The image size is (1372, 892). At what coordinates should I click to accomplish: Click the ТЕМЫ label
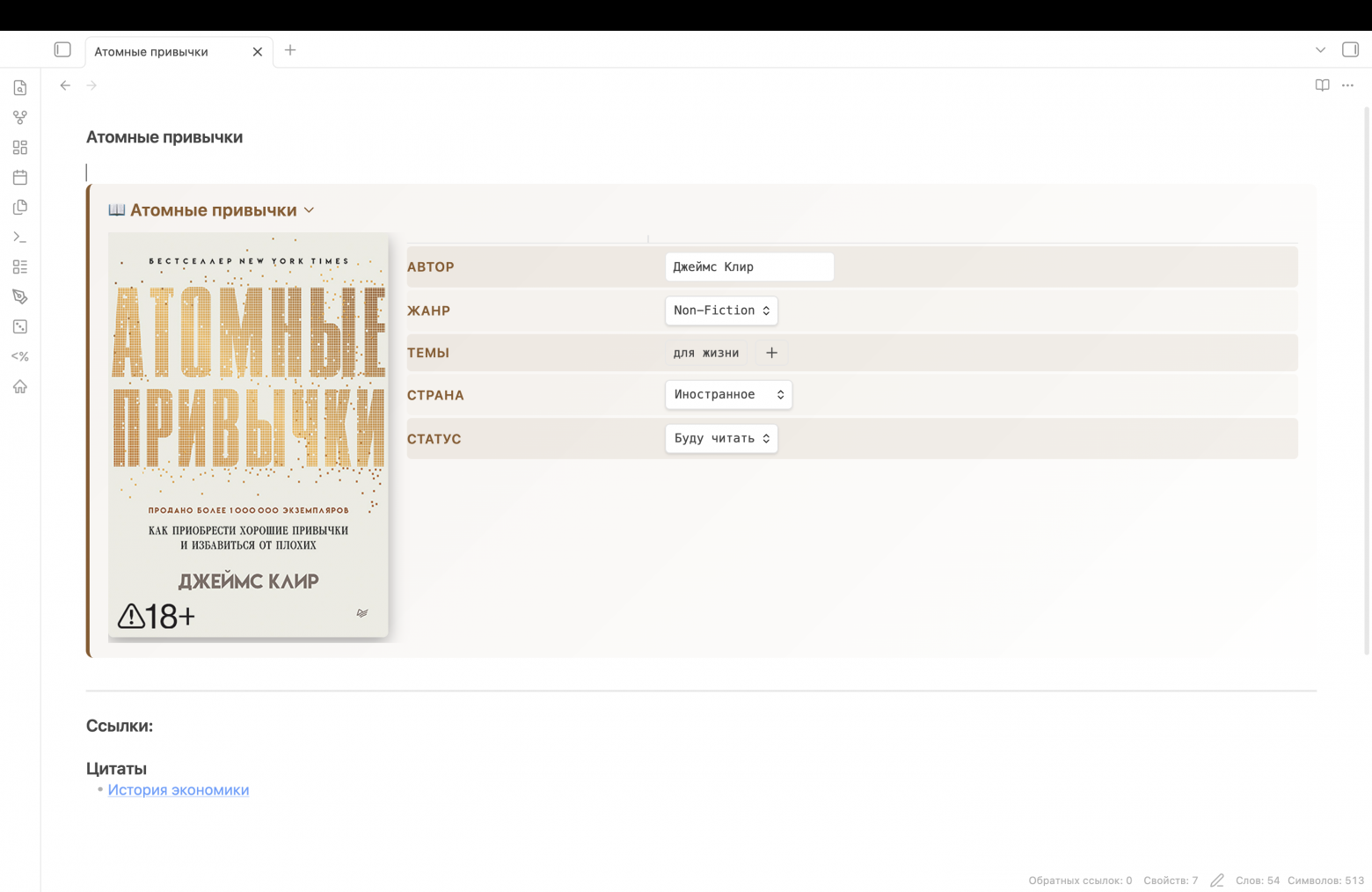tap(428, 353)
